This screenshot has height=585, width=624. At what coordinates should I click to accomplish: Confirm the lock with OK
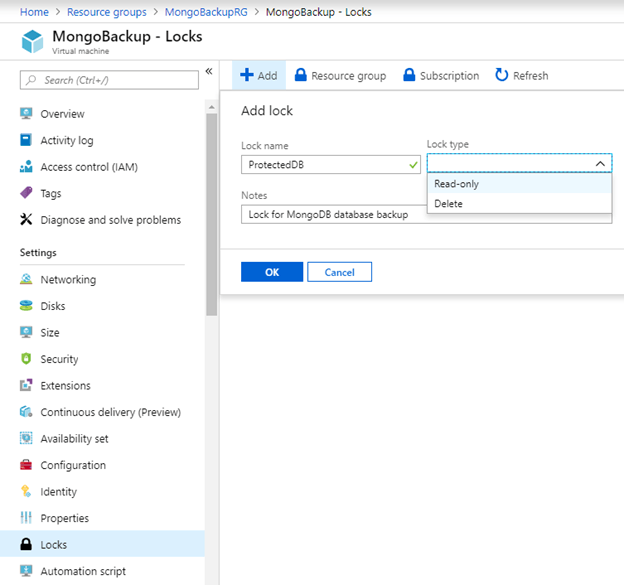(x=272, y=272)
